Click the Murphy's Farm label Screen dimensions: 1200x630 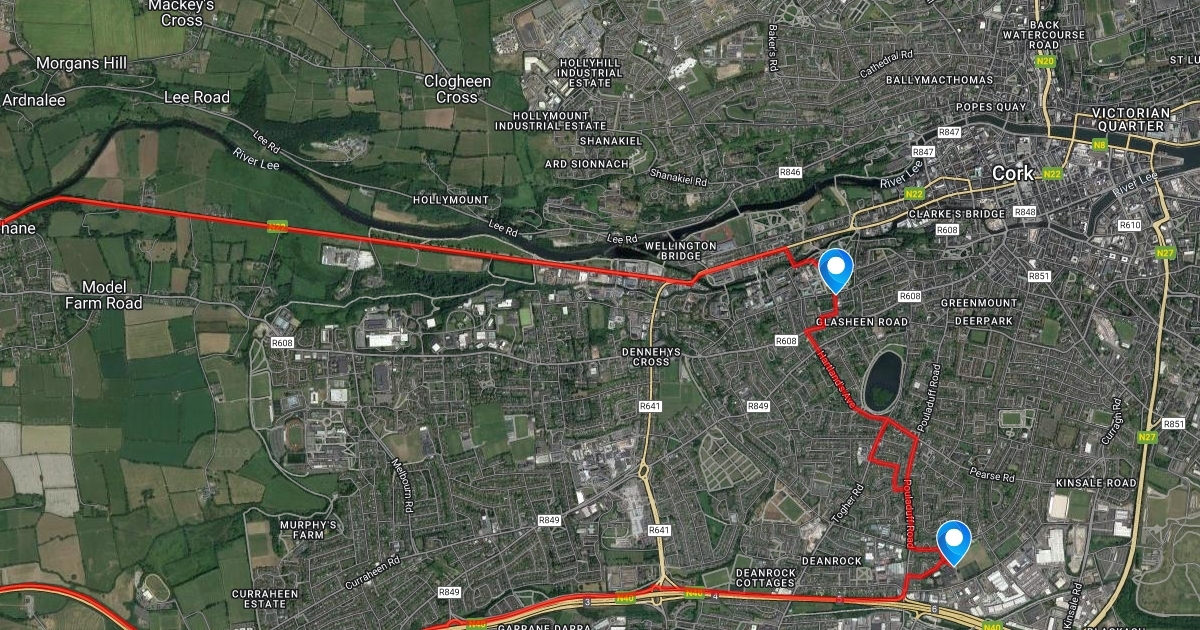(x=309, y=532)
